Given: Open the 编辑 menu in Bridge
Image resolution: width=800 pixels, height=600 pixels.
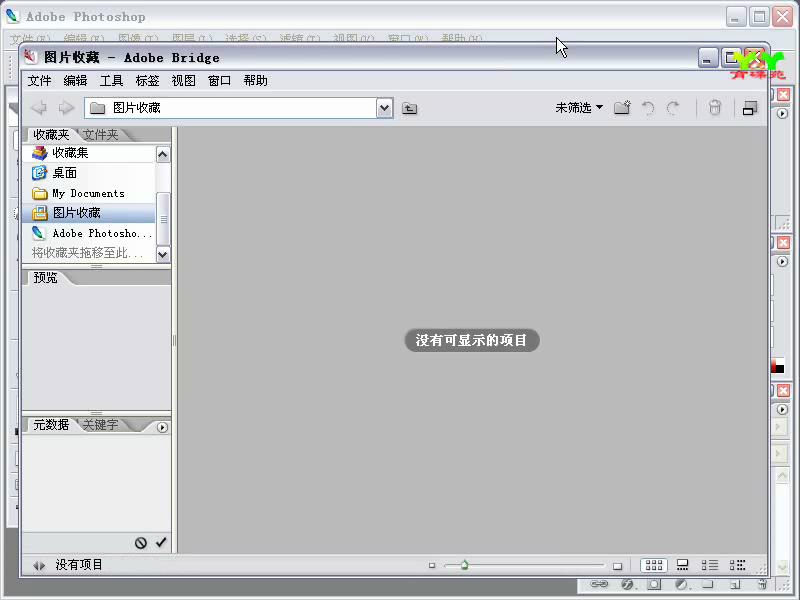Looking at the screenshot, I should coord(76,81).
